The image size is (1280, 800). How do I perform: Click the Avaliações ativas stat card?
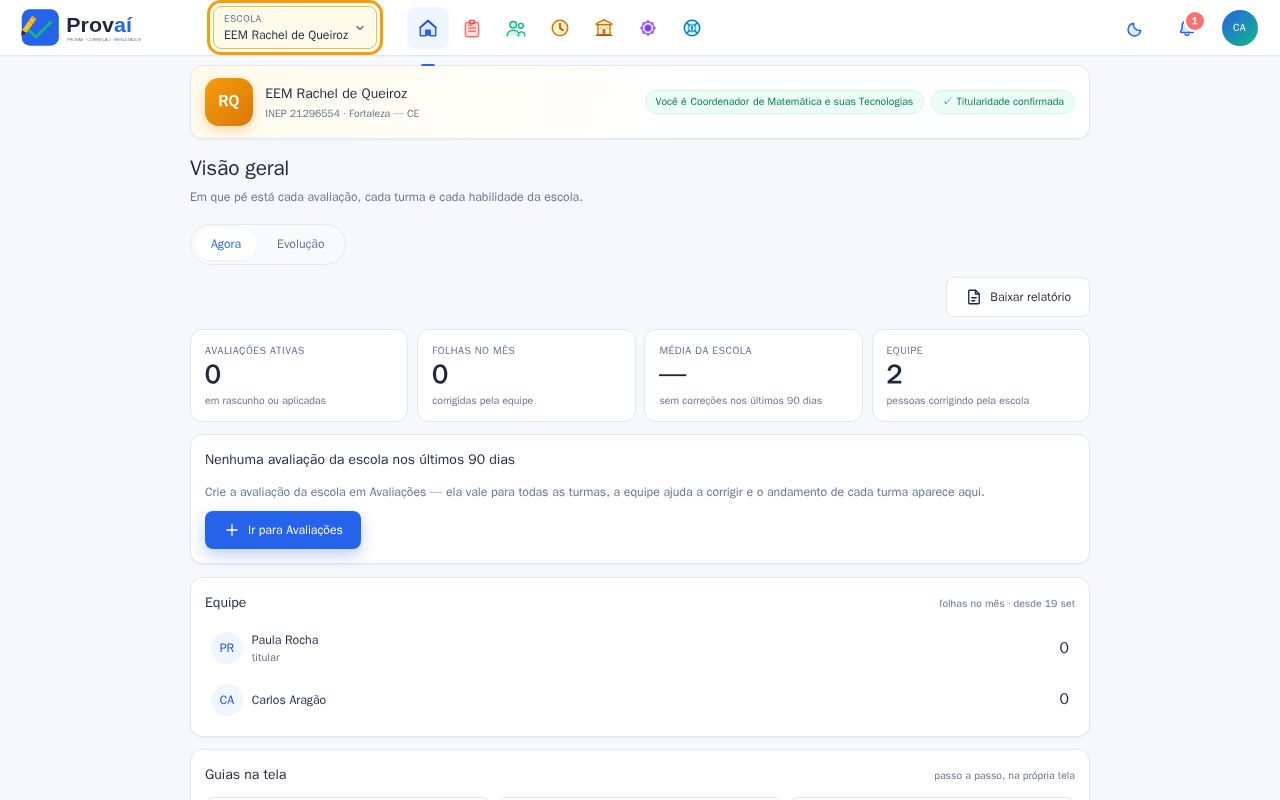(299, 376)
